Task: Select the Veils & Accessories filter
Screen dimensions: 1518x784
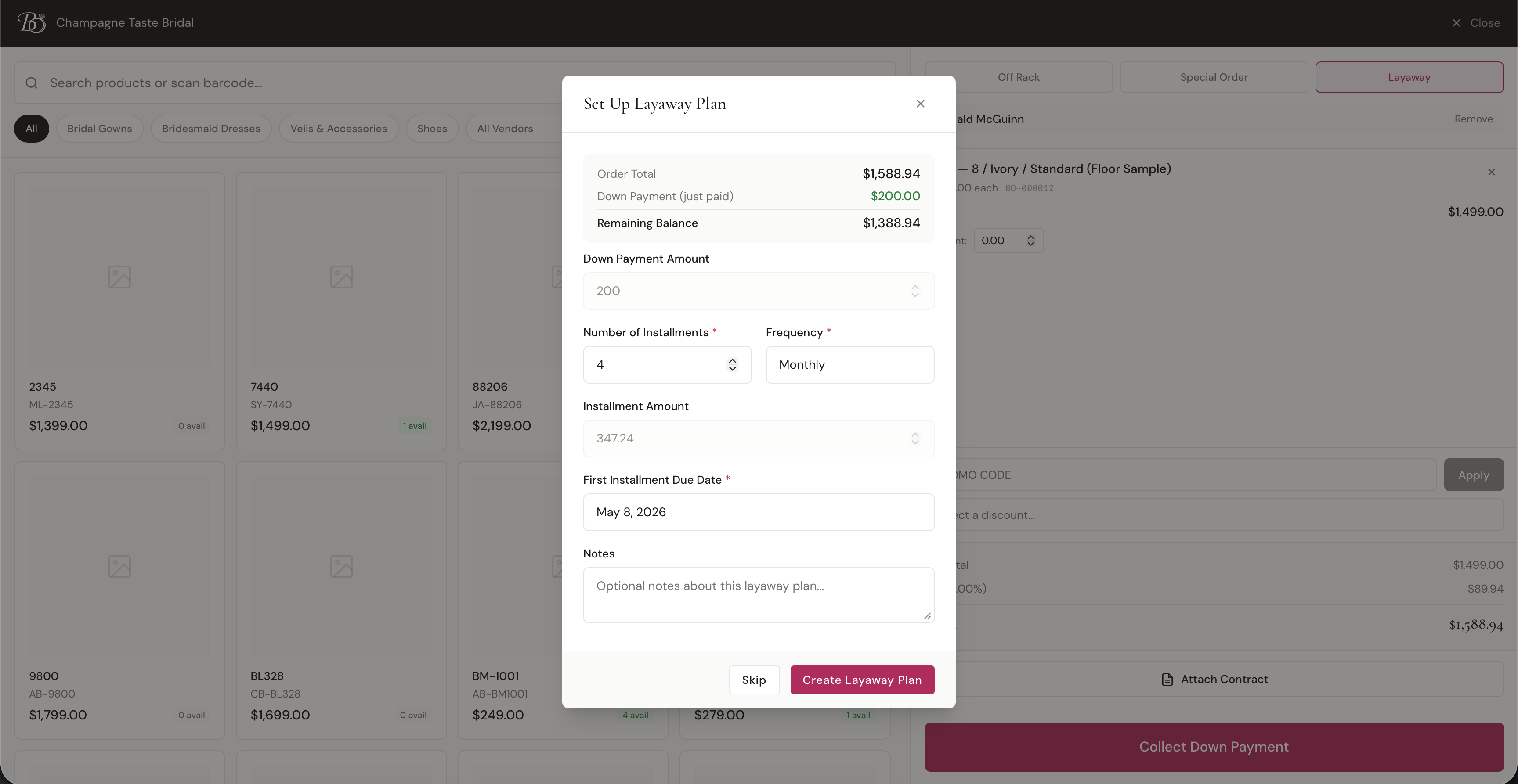Action: 339,129
